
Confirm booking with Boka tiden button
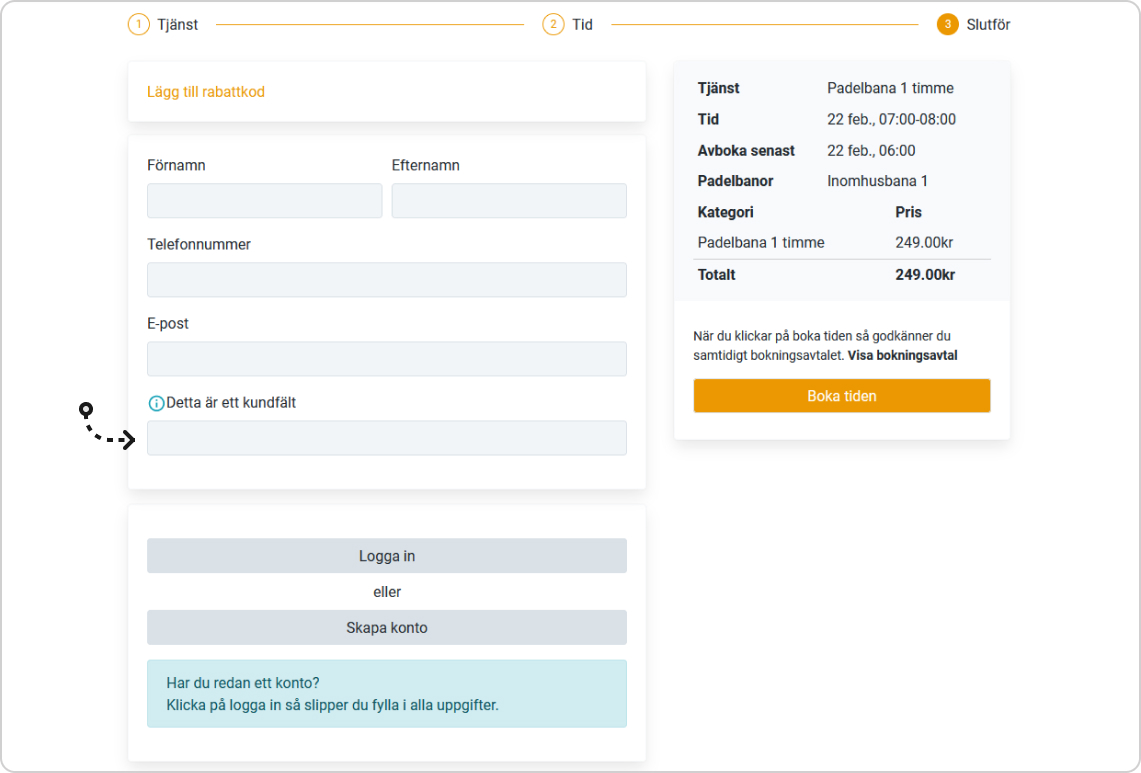point(841,396)
